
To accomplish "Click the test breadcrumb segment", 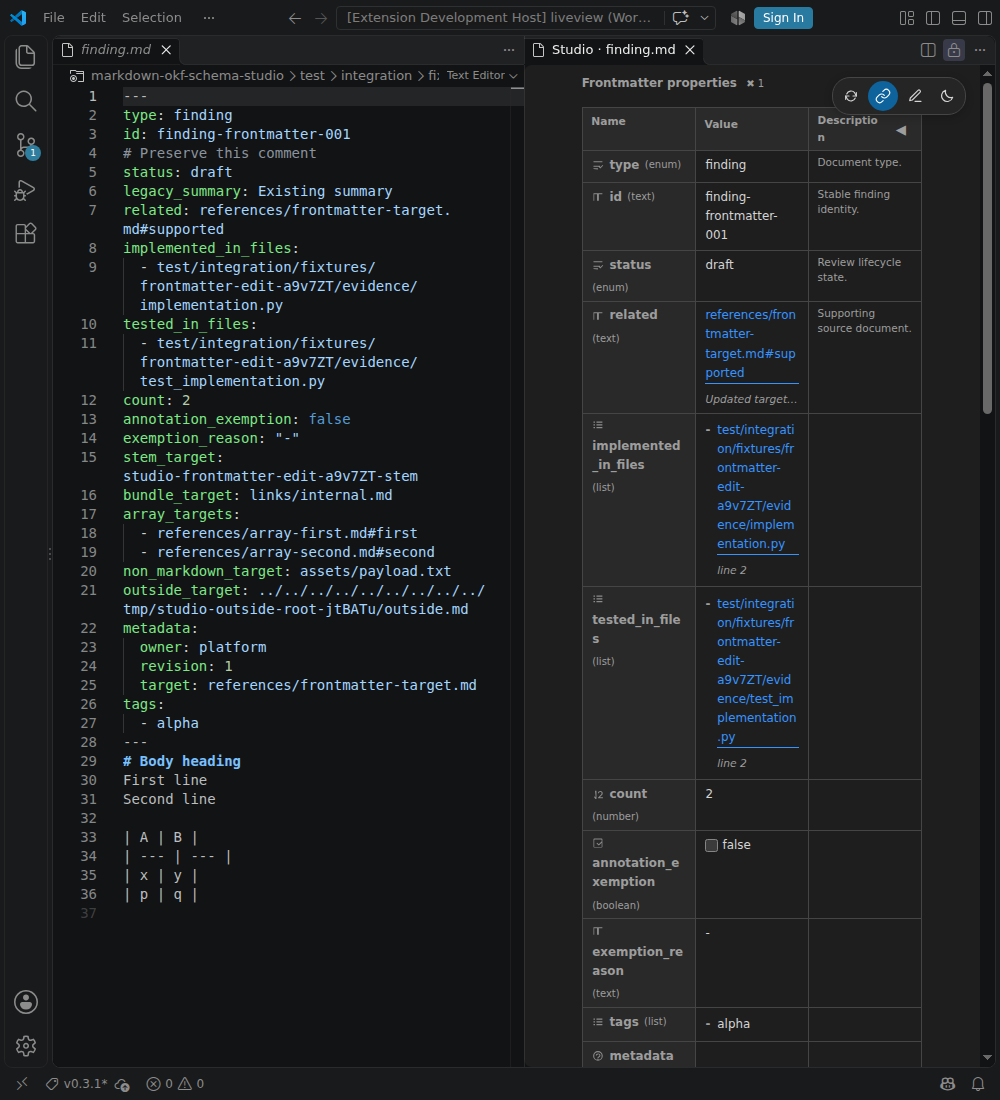I will [x=312, y=75].
